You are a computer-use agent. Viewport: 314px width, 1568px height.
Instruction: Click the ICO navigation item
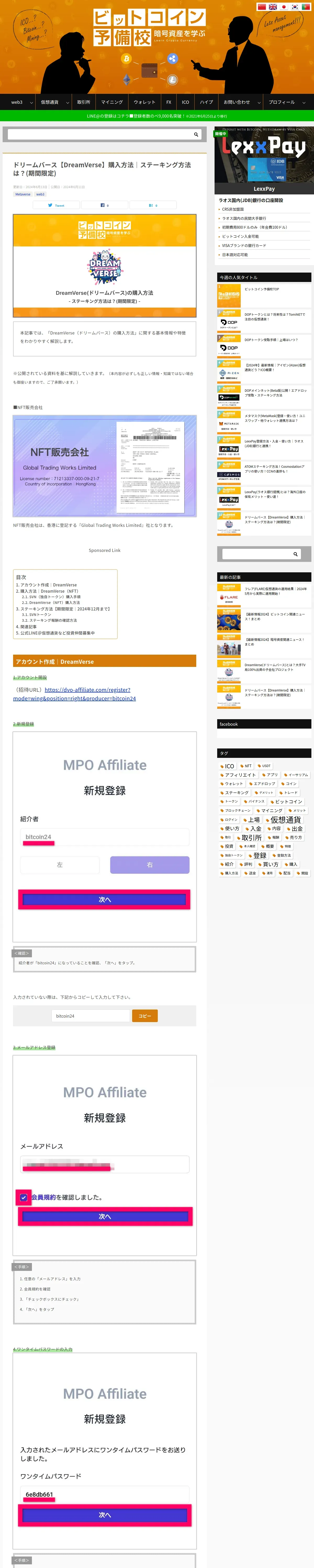tap(185, 102)
